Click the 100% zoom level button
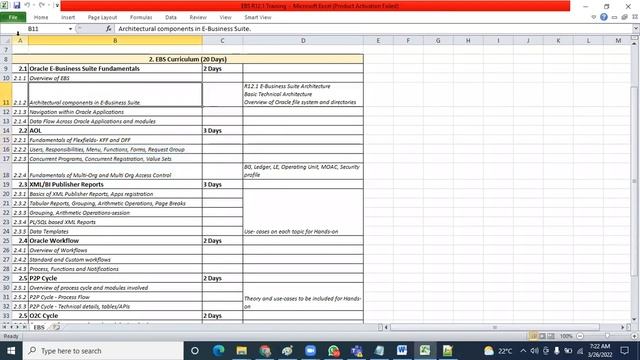The width and height of the screenshot is (640, 360). point(566,336)
